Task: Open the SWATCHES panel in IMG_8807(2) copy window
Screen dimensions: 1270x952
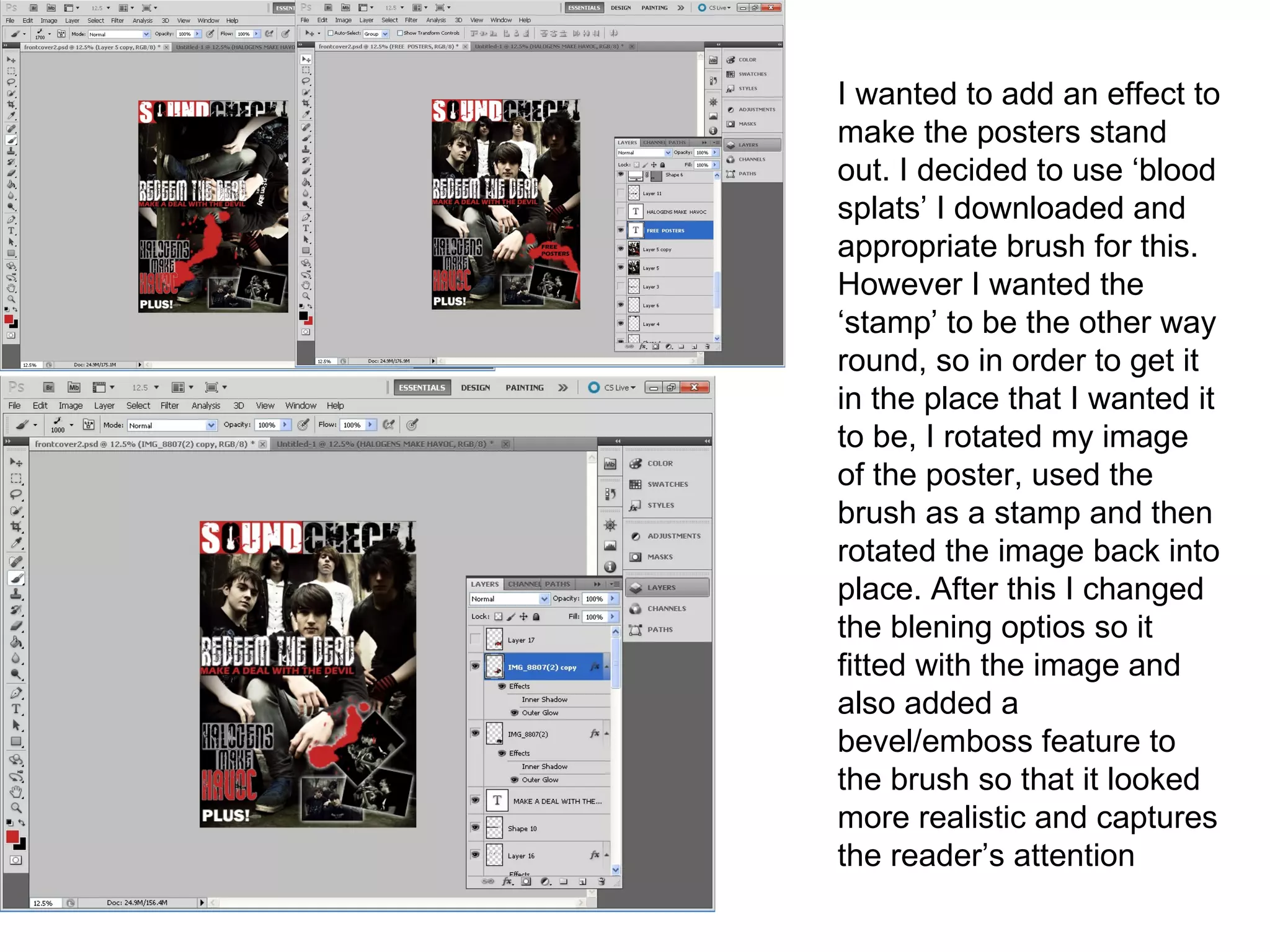Action: pos(667,484)
